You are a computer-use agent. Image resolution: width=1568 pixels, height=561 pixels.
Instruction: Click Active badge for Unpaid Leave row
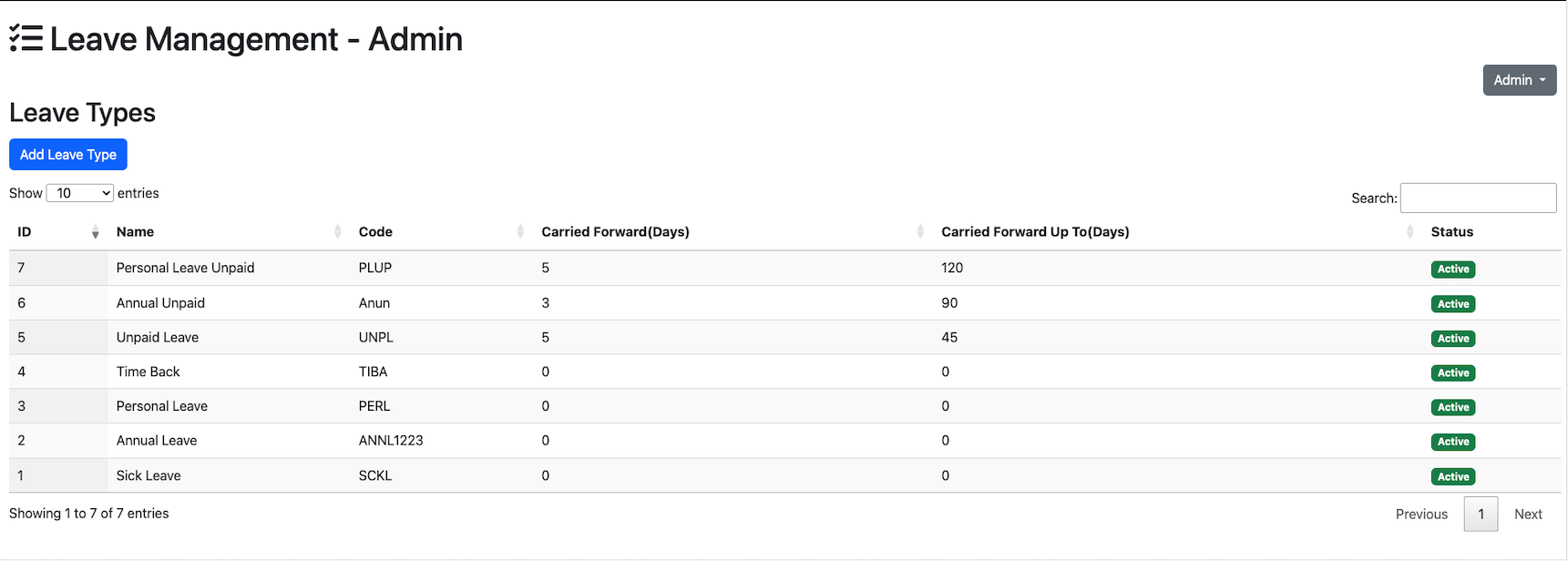tap(1452, 339)
